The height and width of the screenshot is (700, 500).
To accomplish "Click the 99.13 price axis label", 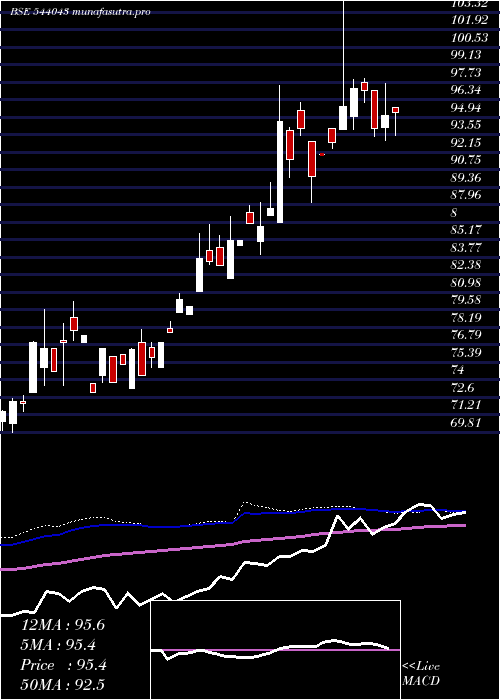I will point(466,55).
